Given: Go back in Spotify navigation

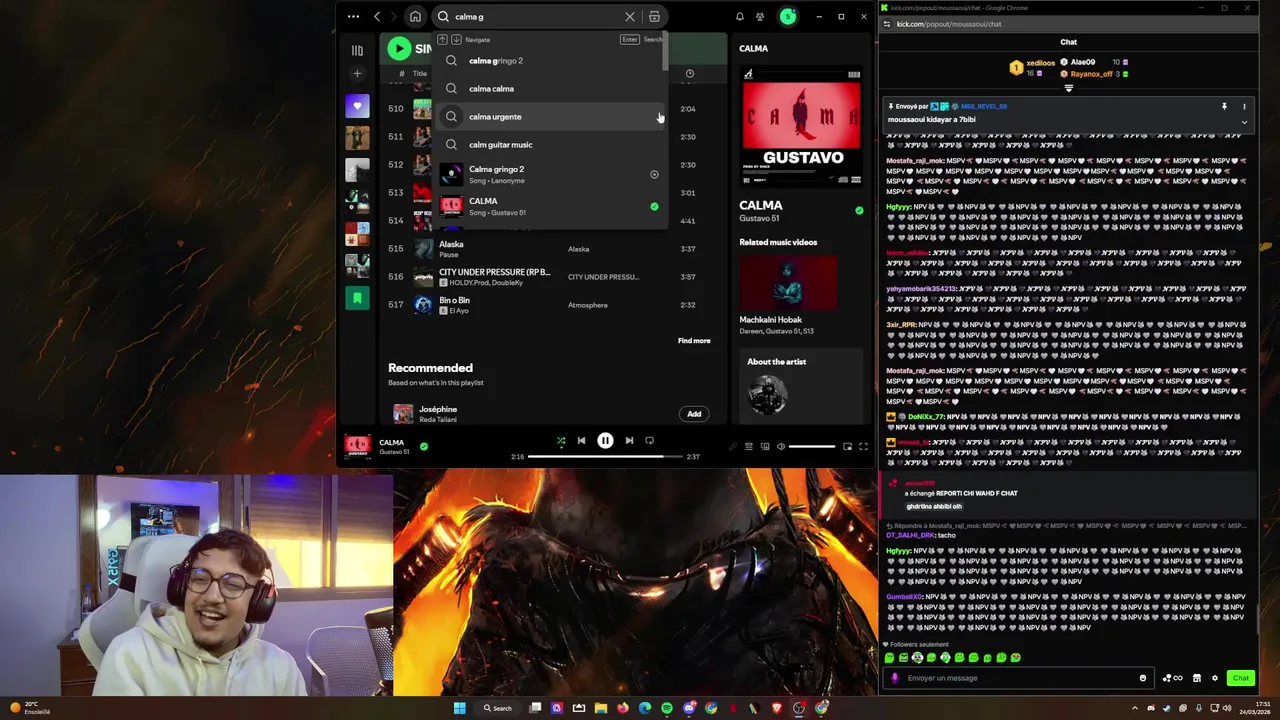Looking at the screenshot, I should (x=377, y=16).
